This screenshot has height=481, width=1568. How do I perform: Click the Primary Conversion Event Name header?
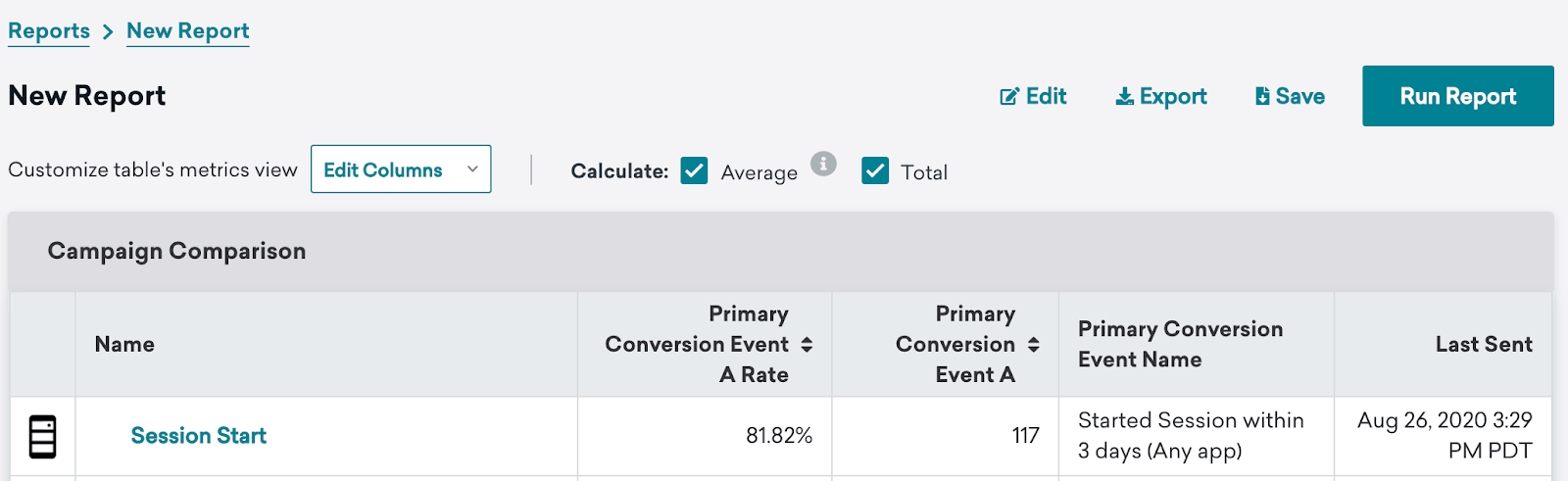pos(1180,345)
